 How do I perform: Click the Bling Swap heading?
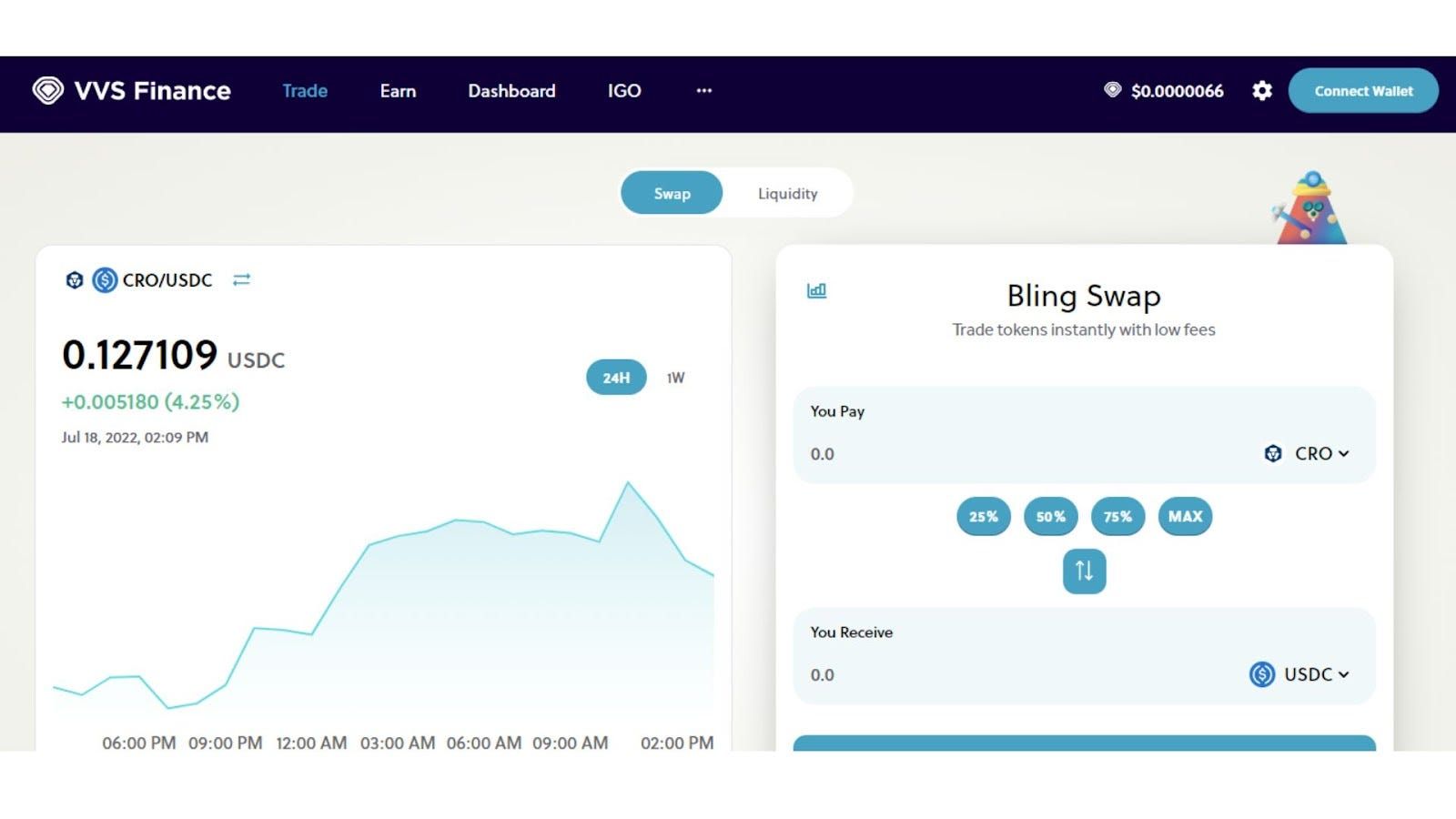pos(1084,296)
